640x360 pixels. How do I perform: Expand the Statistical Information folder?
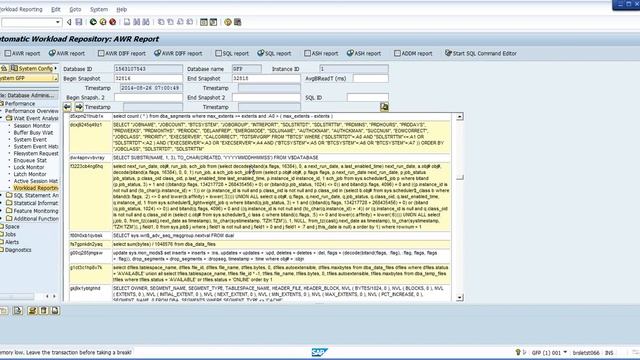pos(2,203)
